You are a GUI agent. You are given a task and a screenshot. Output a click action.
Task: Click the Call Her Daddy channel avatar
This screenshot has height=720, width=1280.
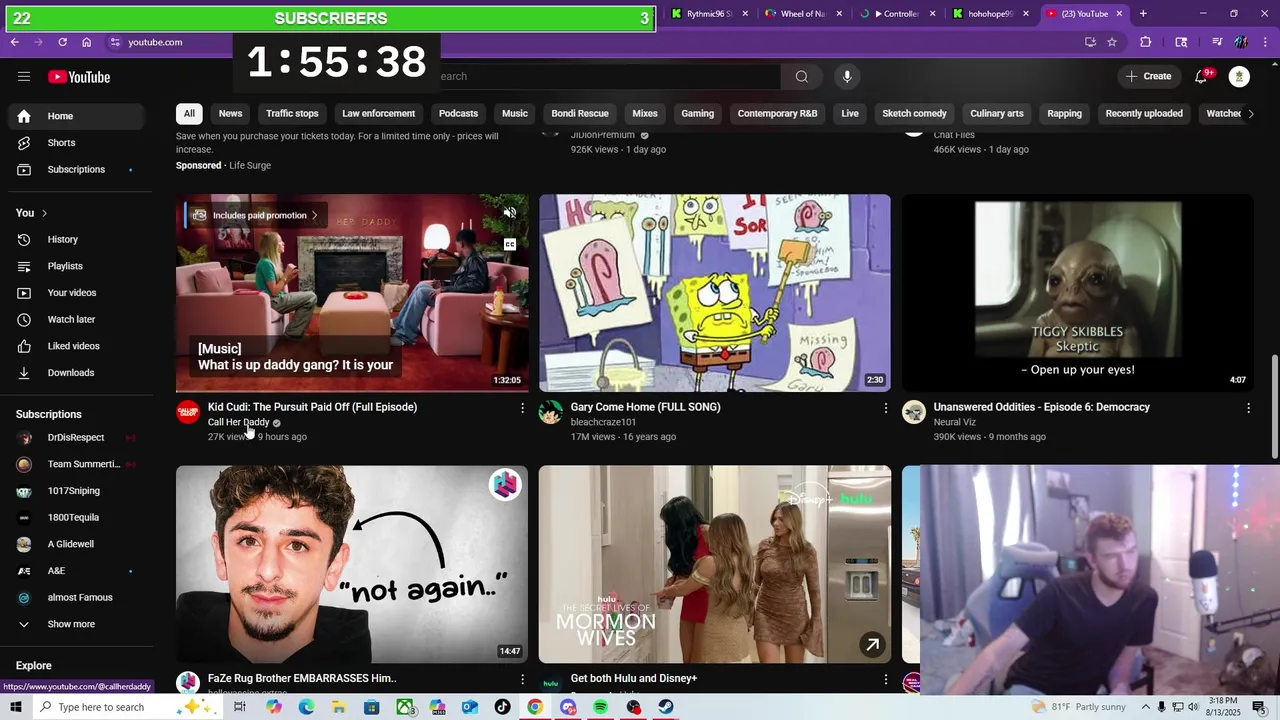pos(188,412)
